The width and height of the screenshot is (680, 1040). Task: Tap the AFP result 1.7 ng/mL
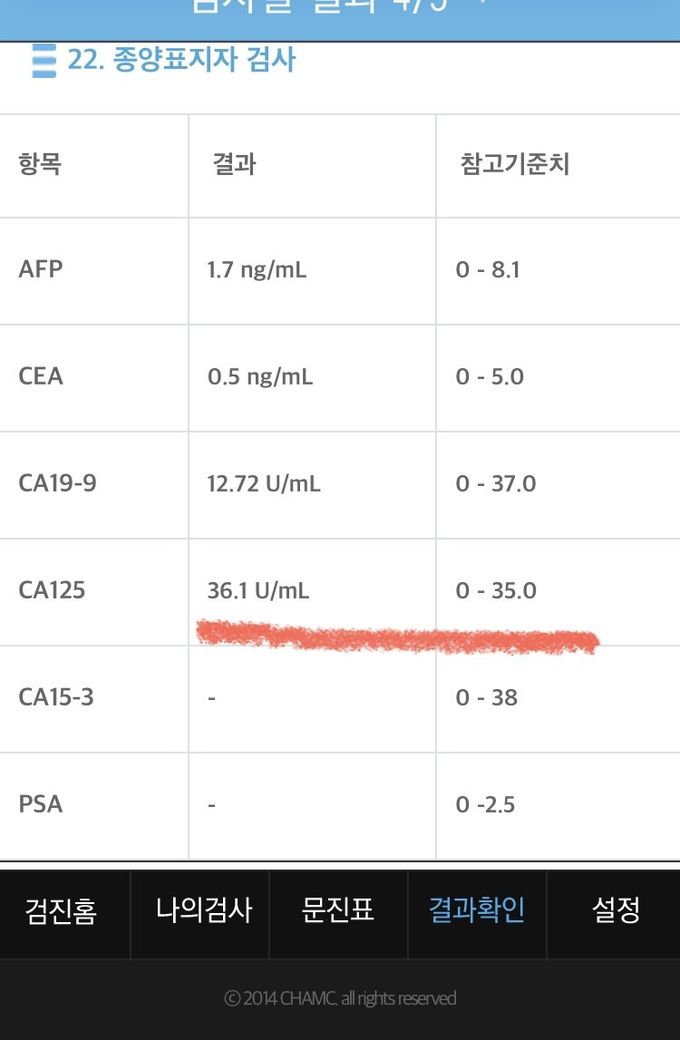click(x=258, y=270)
